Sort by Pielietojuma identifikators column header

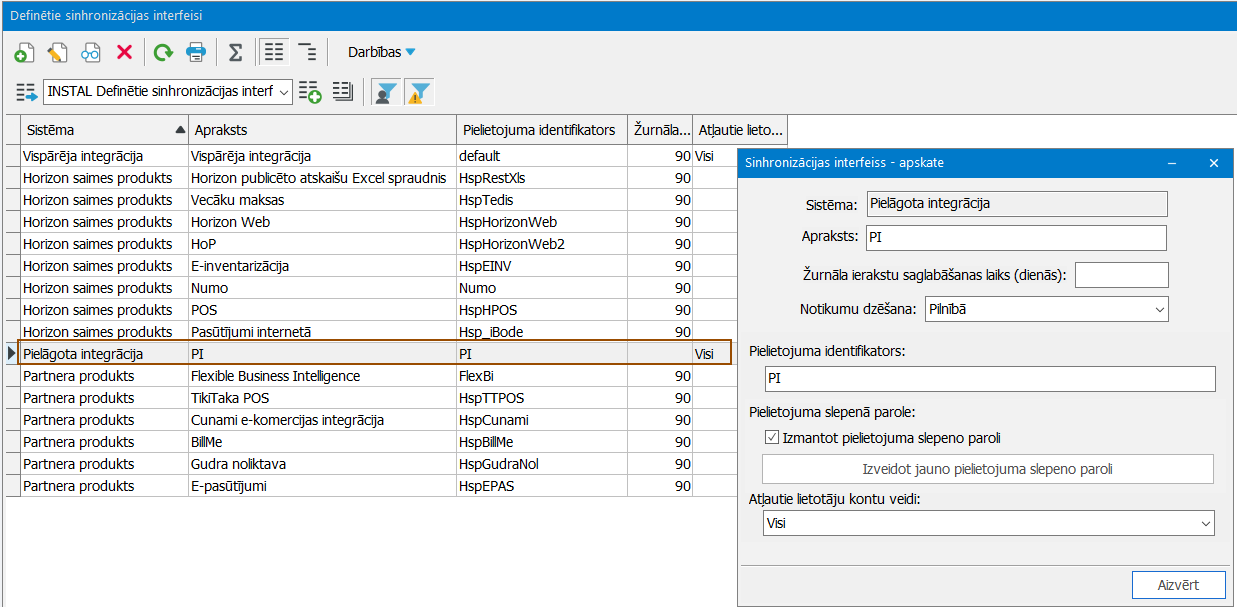point(541,130)
